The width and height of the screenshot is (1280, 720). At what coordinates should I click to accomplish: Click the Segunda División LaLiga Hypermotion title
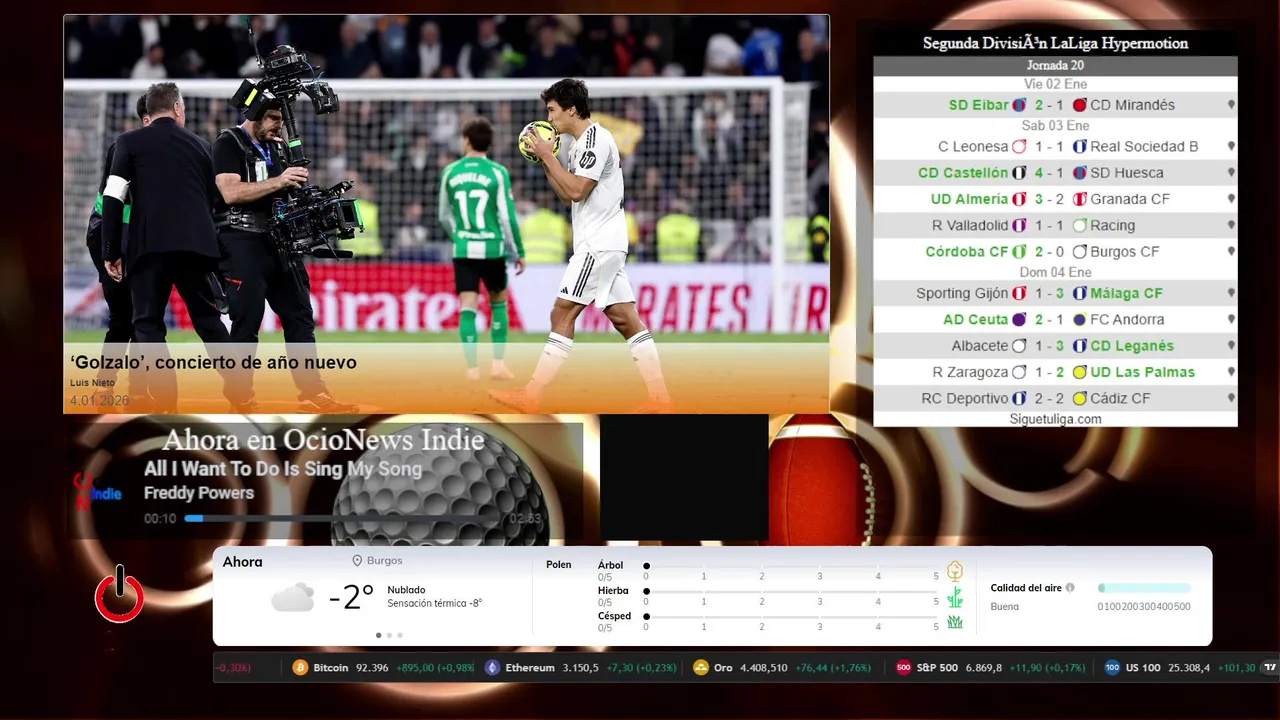point(1055,43)
